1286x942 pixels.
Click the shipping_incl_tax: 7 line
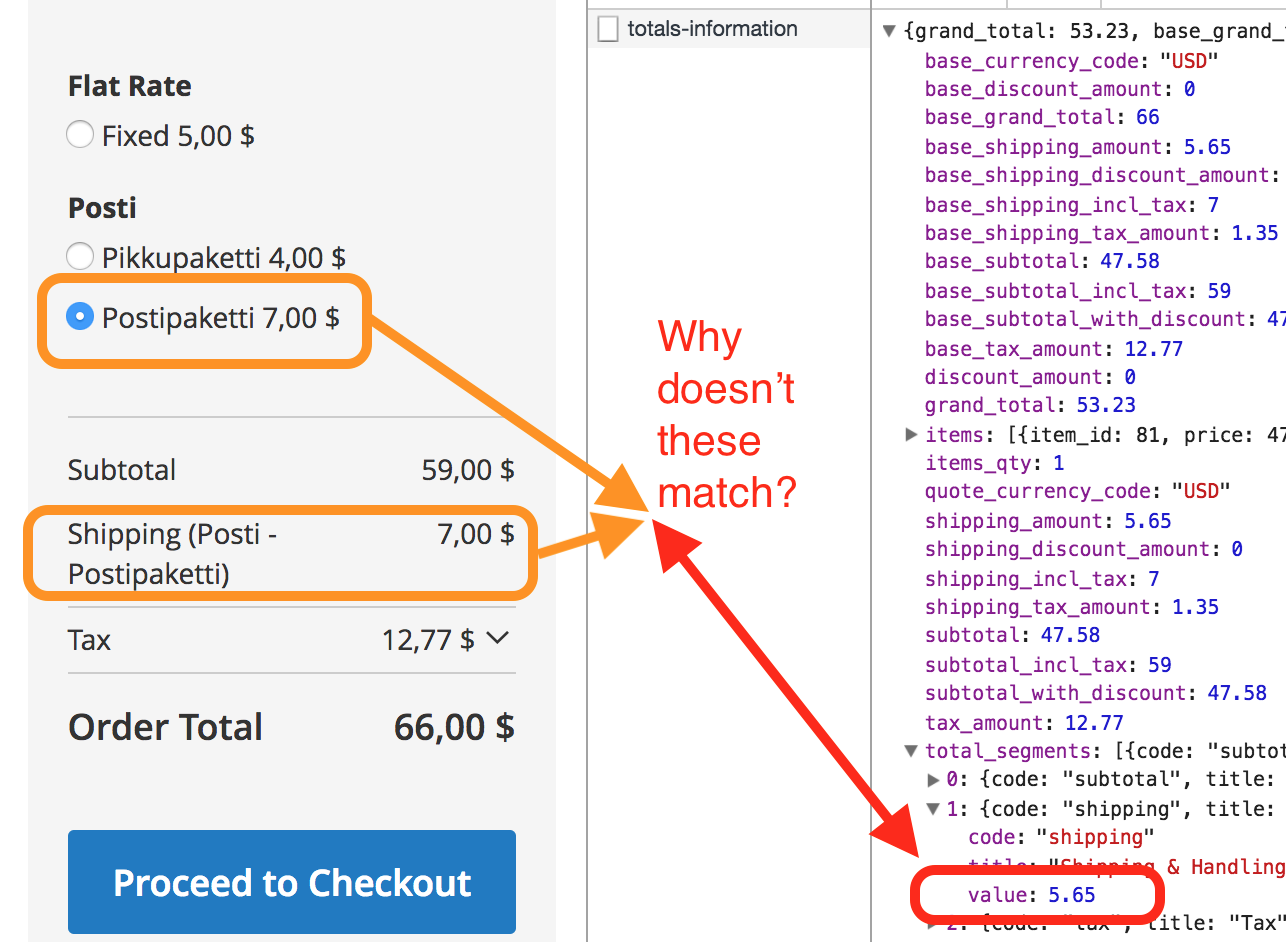coord(1042,579)
